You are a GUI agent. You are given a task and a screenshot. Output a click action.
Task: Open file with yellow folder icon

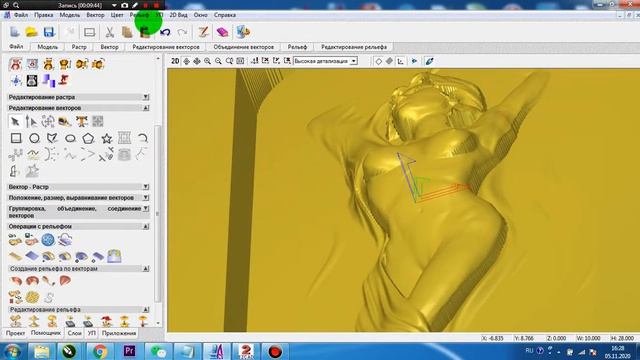point(31,32)
